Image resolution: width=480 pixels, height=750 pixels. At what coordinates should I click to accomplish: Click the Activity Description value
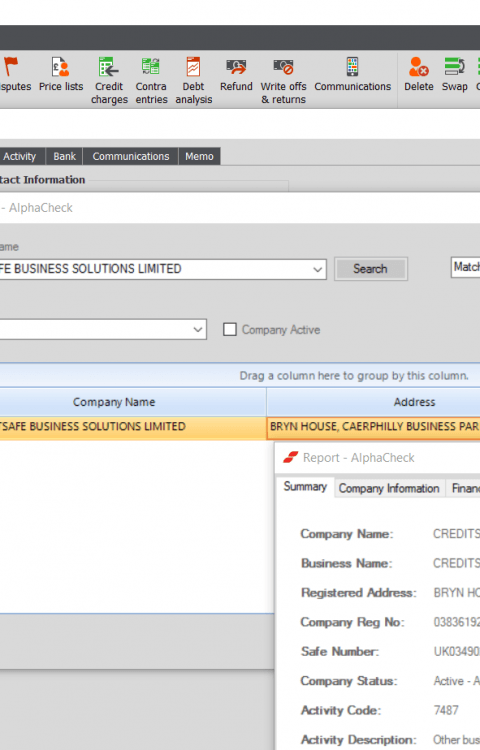(x=457, y=740)
